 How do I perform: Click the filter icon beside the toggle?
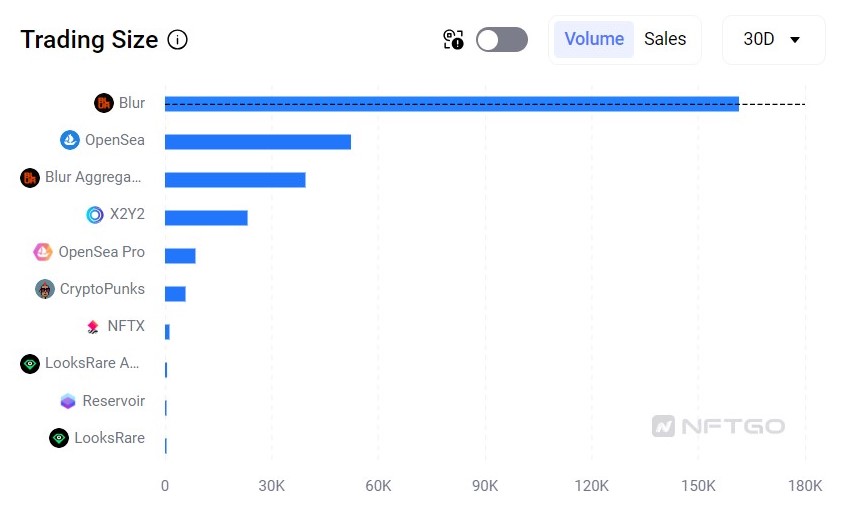click(453, 40)
